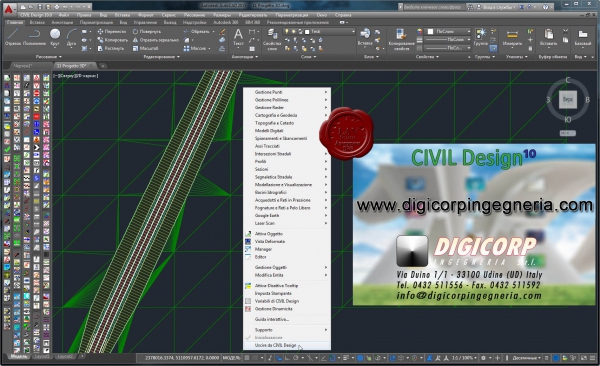Click the Help question mark icon
Image resolution: width=600 pixels, height=366 pixels.
tap(545, 7)
